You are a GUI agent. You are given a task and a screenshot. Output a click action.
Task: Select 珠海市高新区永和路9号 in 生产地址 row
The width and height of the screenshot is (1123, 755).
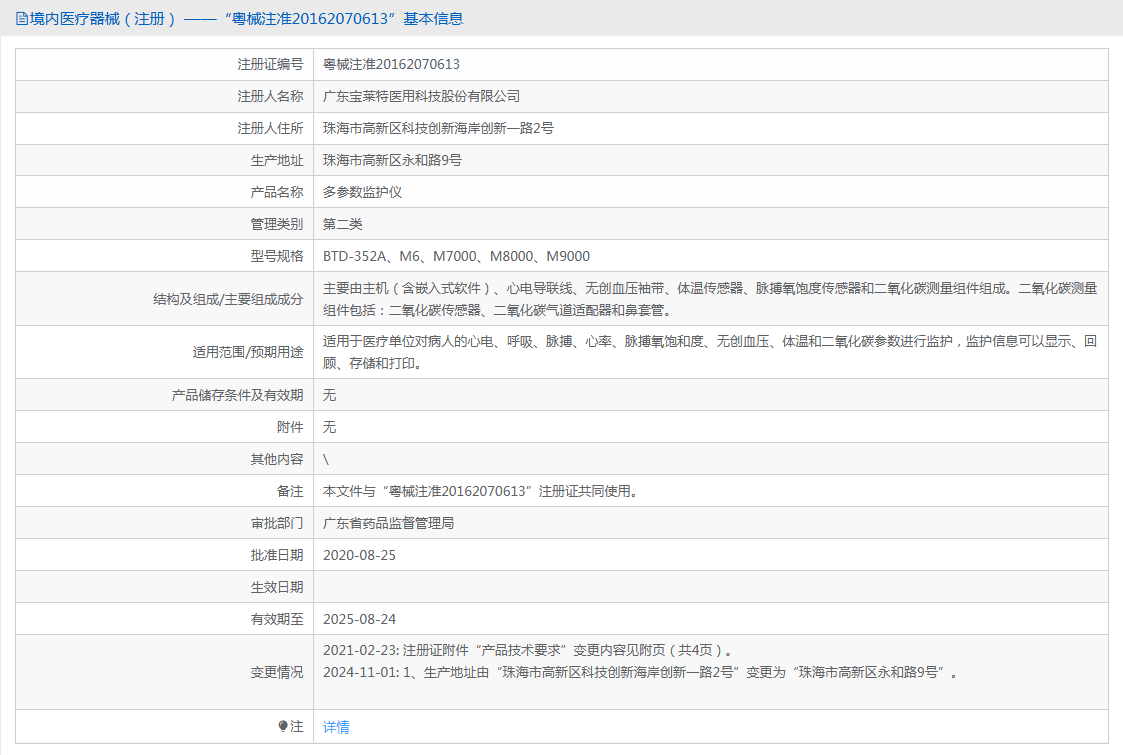tap(392, 160)
